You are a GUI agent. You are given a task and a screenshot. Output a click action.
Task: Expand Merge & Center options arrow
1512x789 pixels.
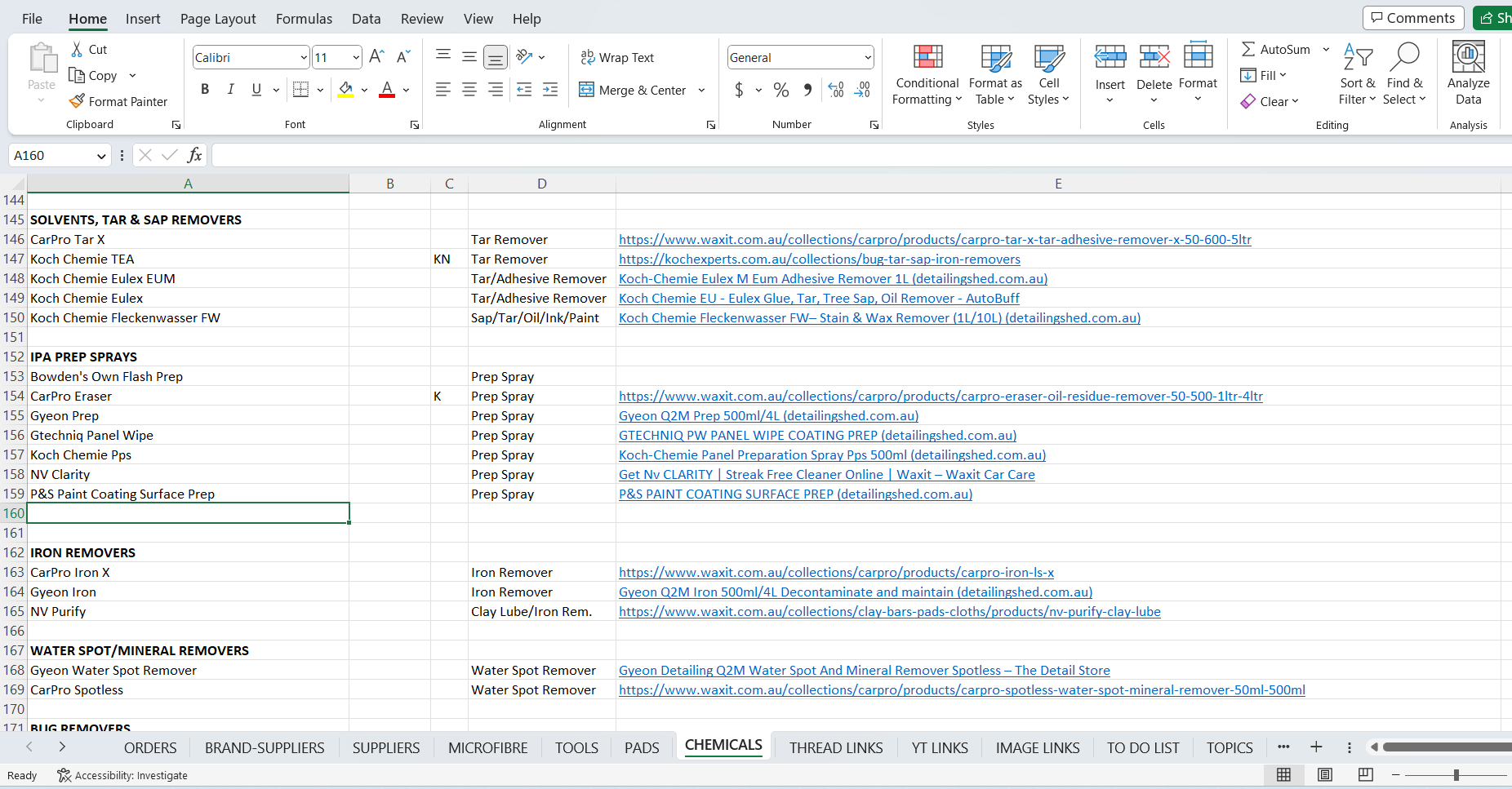point(701,90)
